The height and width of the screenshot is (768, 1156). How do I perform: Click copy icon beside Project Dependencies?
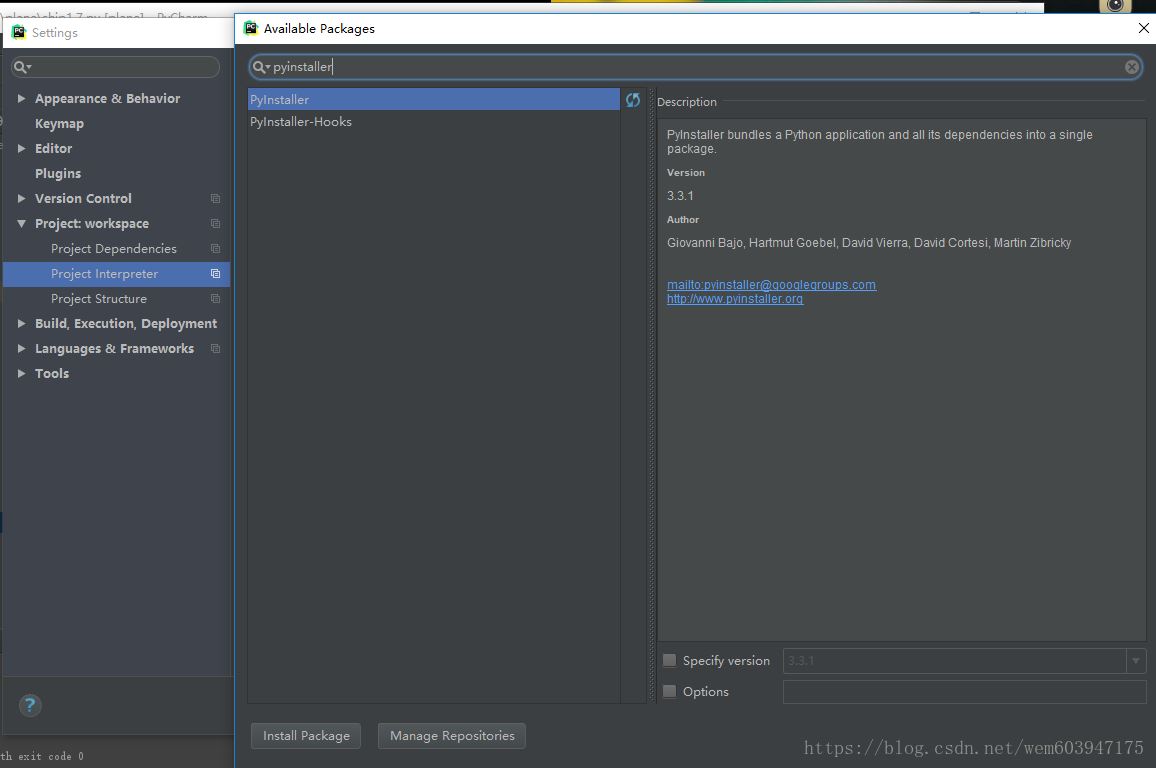[x=215, y=248]
